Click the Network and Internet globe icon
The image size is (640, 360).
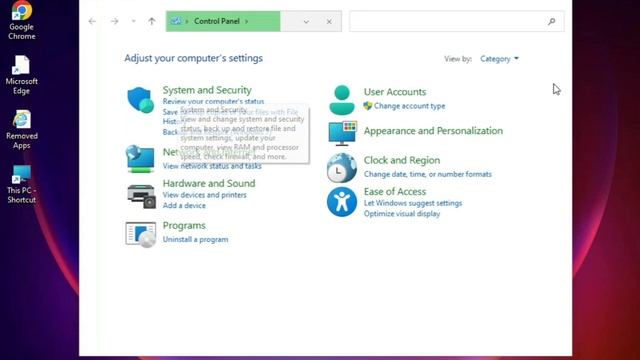(x=140, y=158)
